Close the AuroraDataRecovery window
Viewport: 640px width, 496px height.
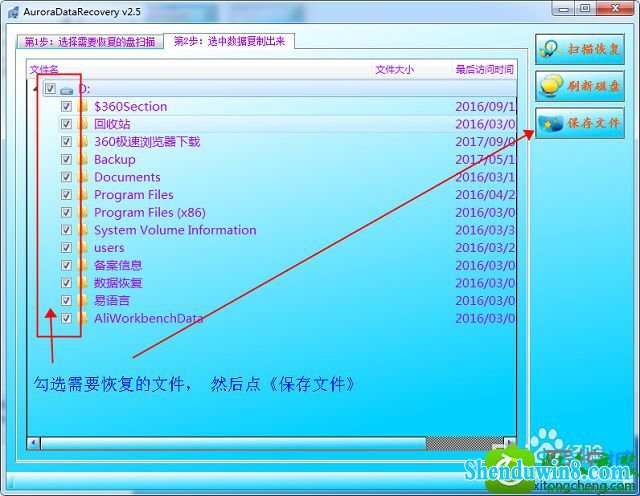(616, 8)
